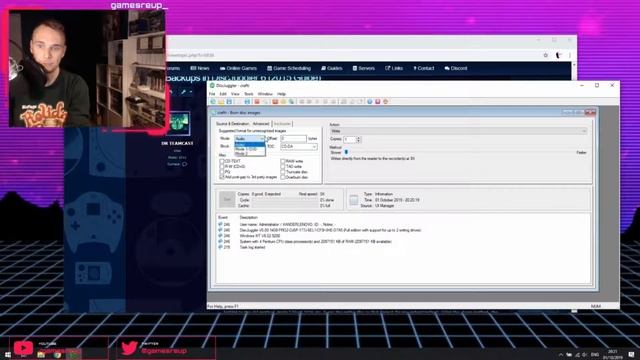Select the User name Administrator log row
The height and width of the screenshot is (360, 640).
[277, 224]
